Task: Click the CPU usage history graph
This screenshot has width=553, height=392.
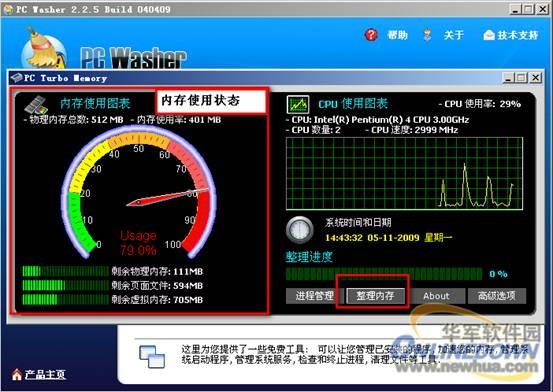Action: point(405,174)
